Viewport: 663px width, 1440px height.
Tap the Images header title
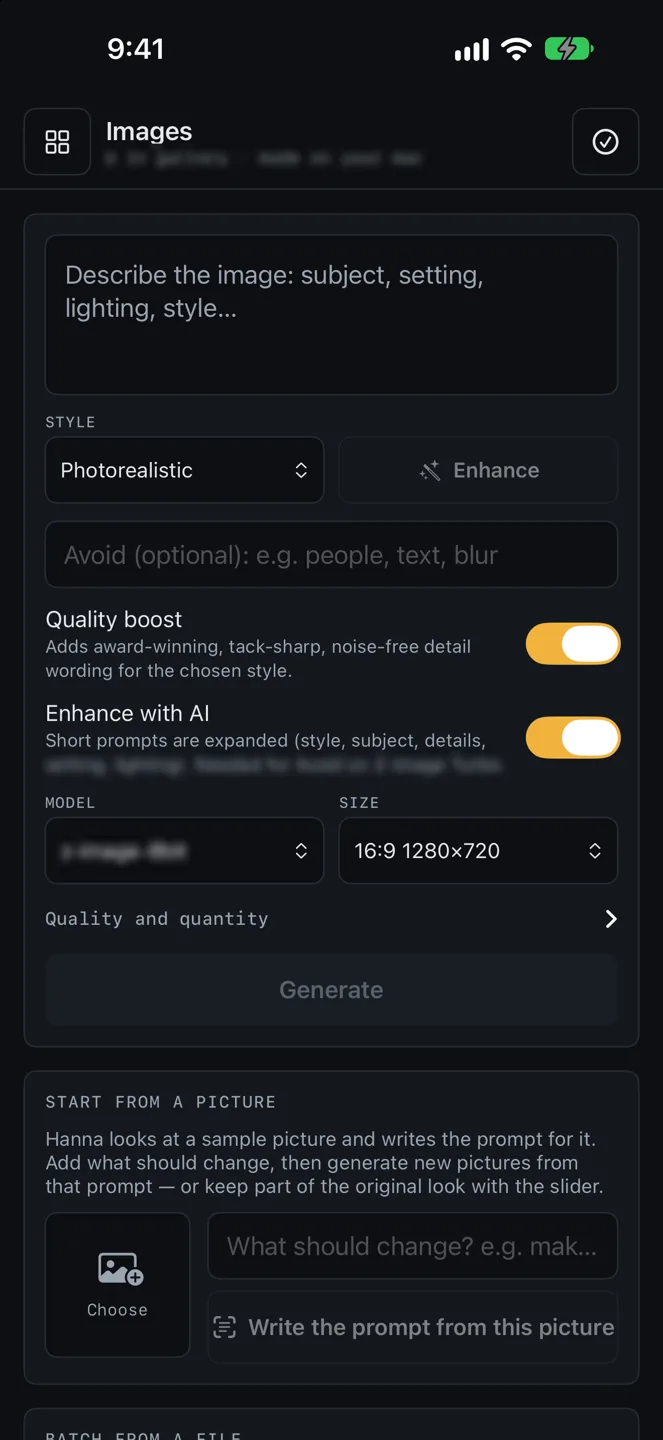149,131
